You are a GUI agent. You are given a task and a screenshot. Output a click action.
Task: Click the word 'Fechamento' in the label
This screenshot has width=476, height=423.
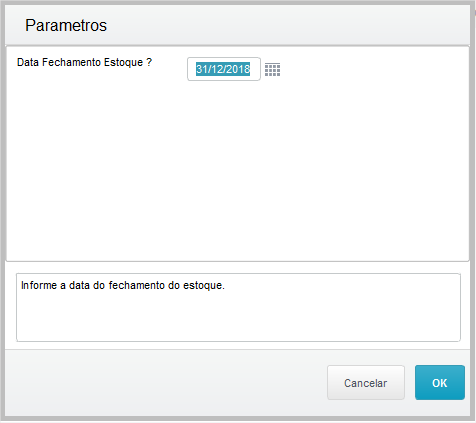pos(71,62)
